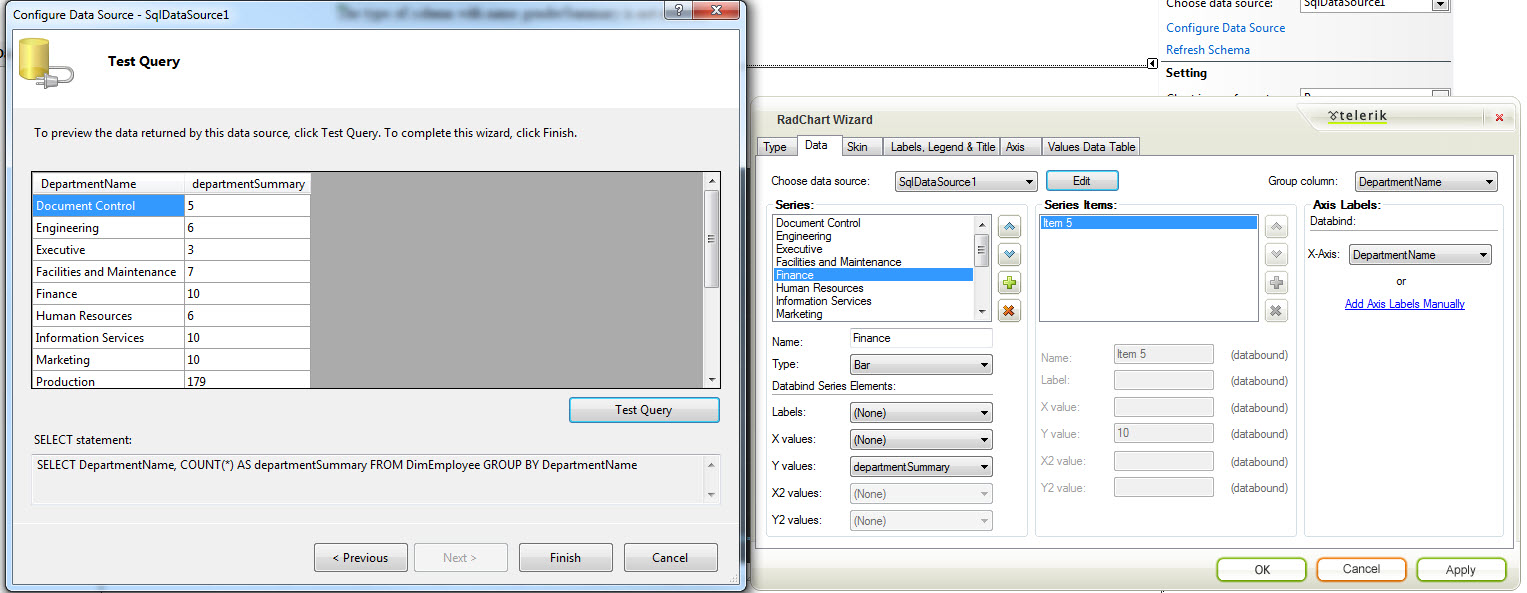
Task: Click Finance cell in results grid
Action: coord(108,294)
